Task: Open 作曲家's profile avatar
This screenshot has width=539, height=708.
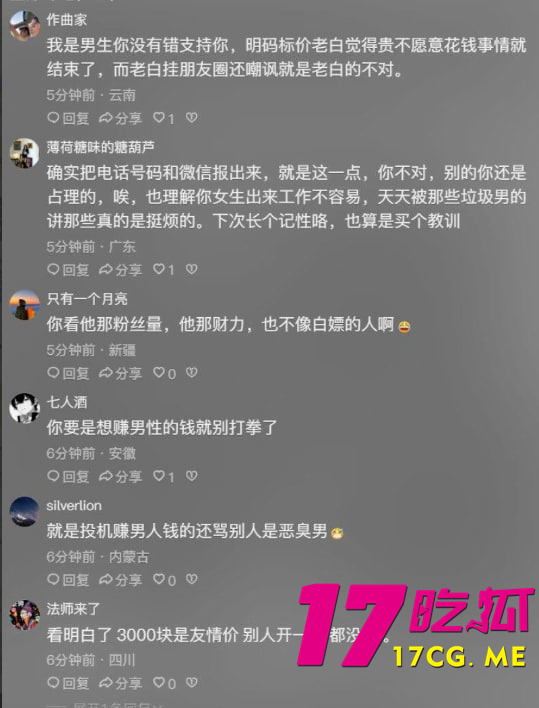Action: tap(25, 25)
